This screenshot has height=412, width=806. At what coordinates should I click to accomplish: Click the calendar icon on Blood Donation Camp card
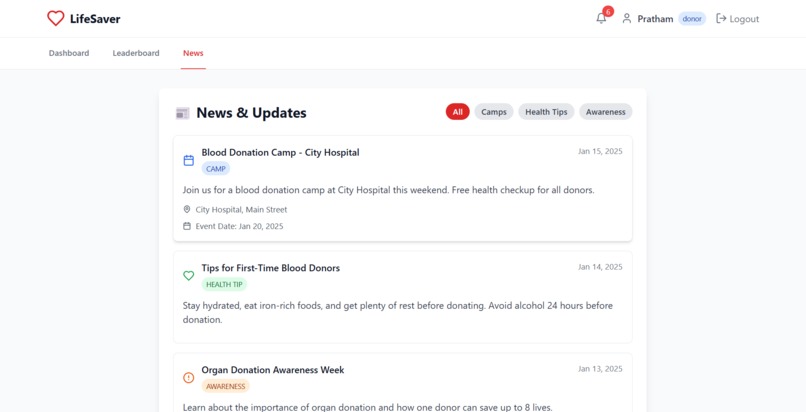coord(189,161)
